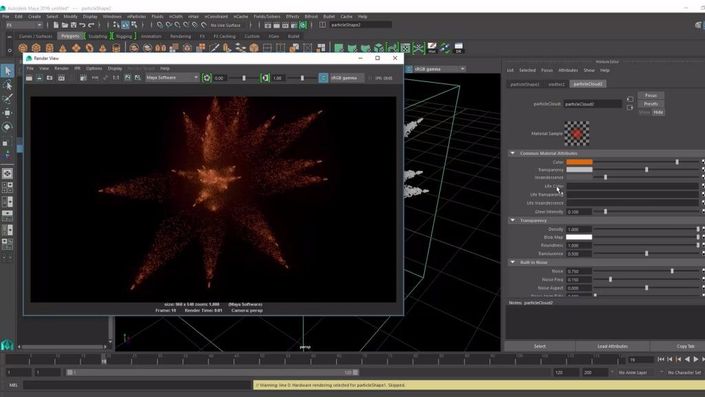Click the shelf gear options icon
Viewport: 705px width, 397px height.
pos(9,49)
